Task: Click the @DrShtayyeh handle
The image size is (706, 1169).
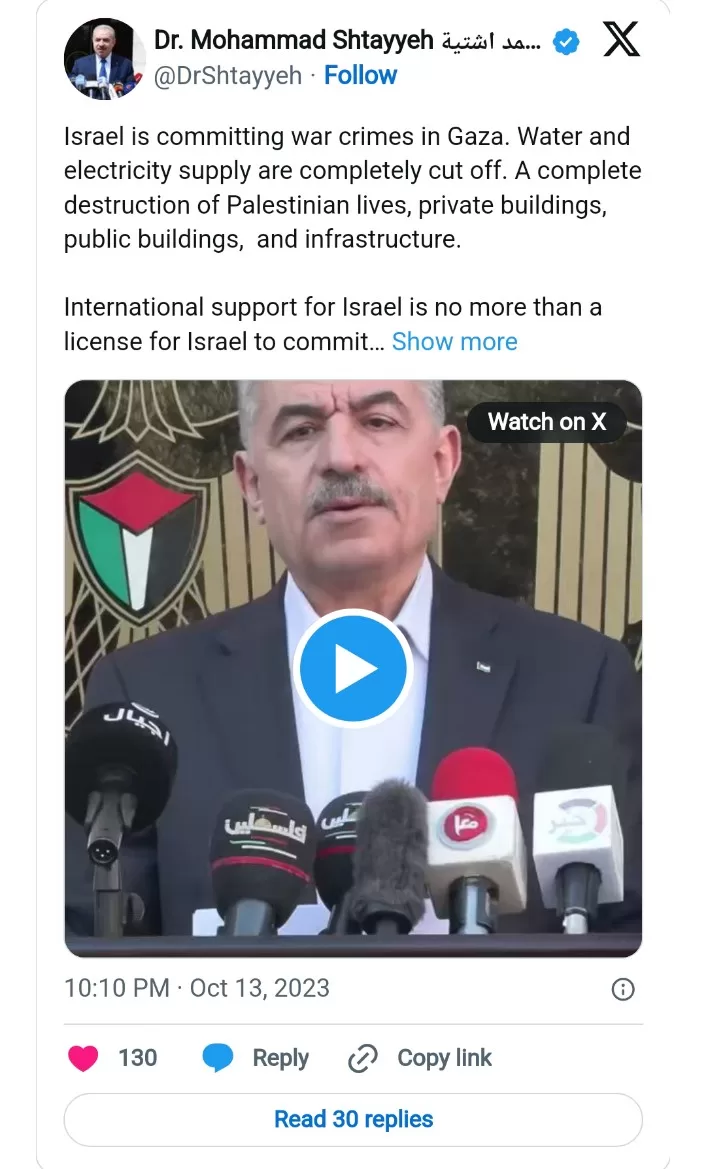Action: pyautogui.click(x=227, y=75)
